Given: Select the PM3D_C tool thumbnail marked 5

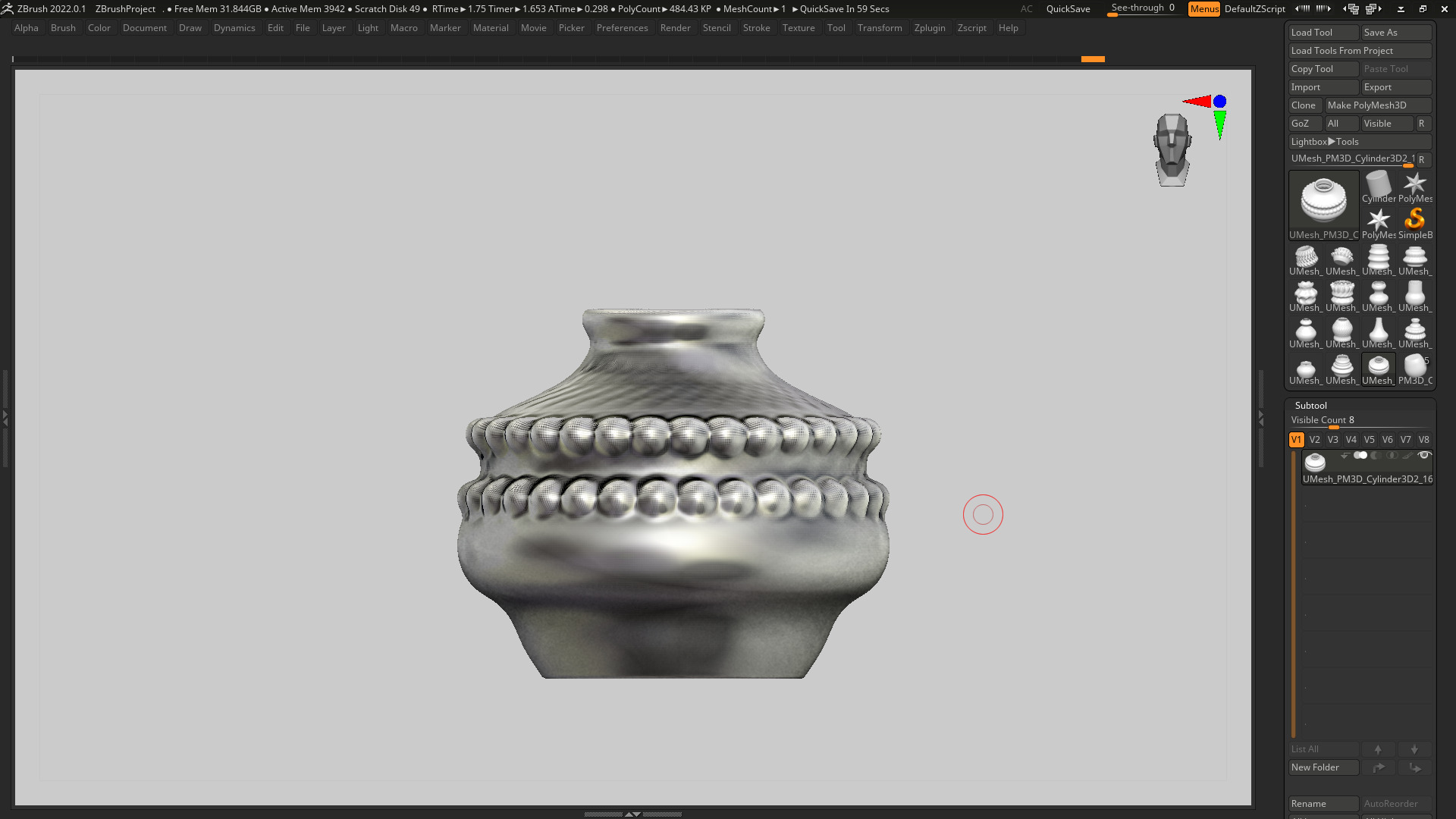Looking at the screenshot, I should pos(1415,369).
